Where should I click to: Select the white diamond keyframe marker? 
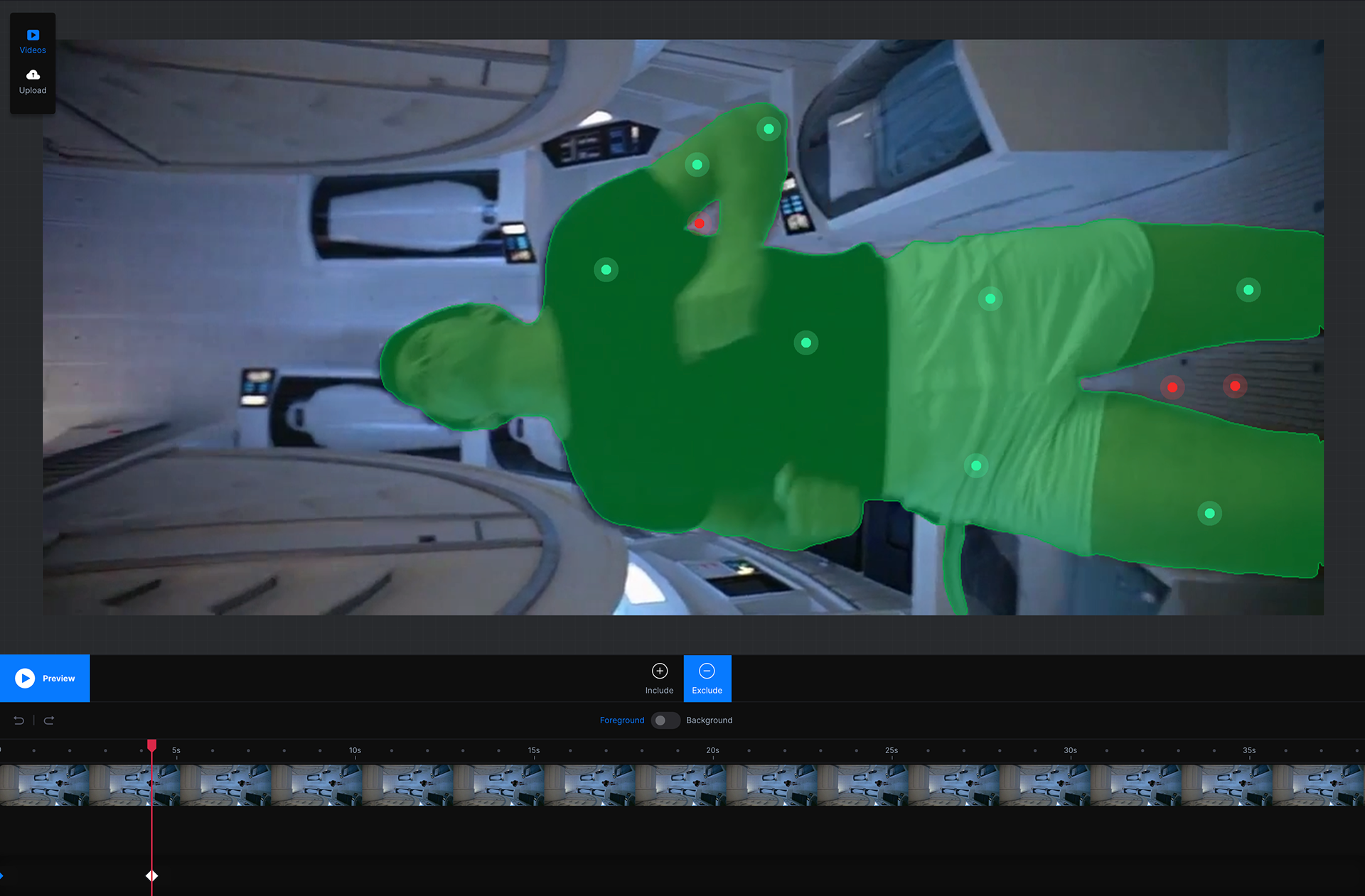coord(151,876)
